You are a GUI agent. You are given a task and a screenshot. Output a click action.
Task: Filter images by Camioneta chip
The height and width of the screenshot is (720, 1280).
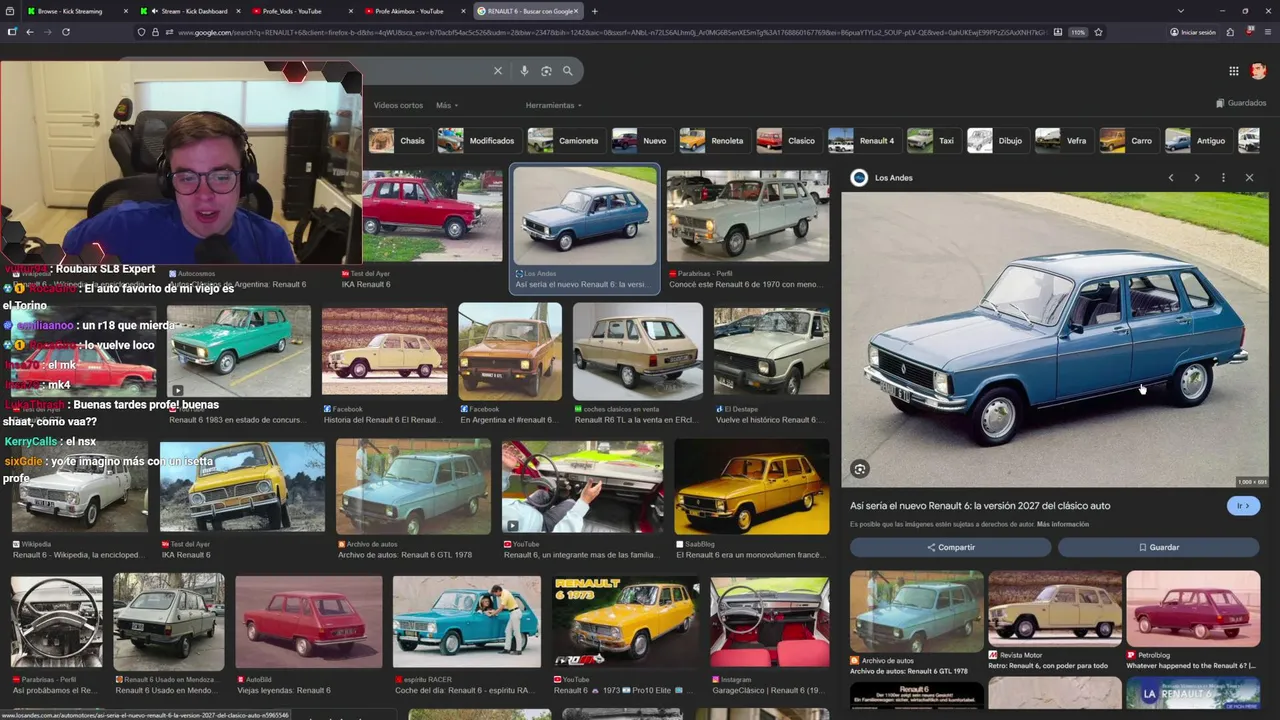tap(564, 141)
